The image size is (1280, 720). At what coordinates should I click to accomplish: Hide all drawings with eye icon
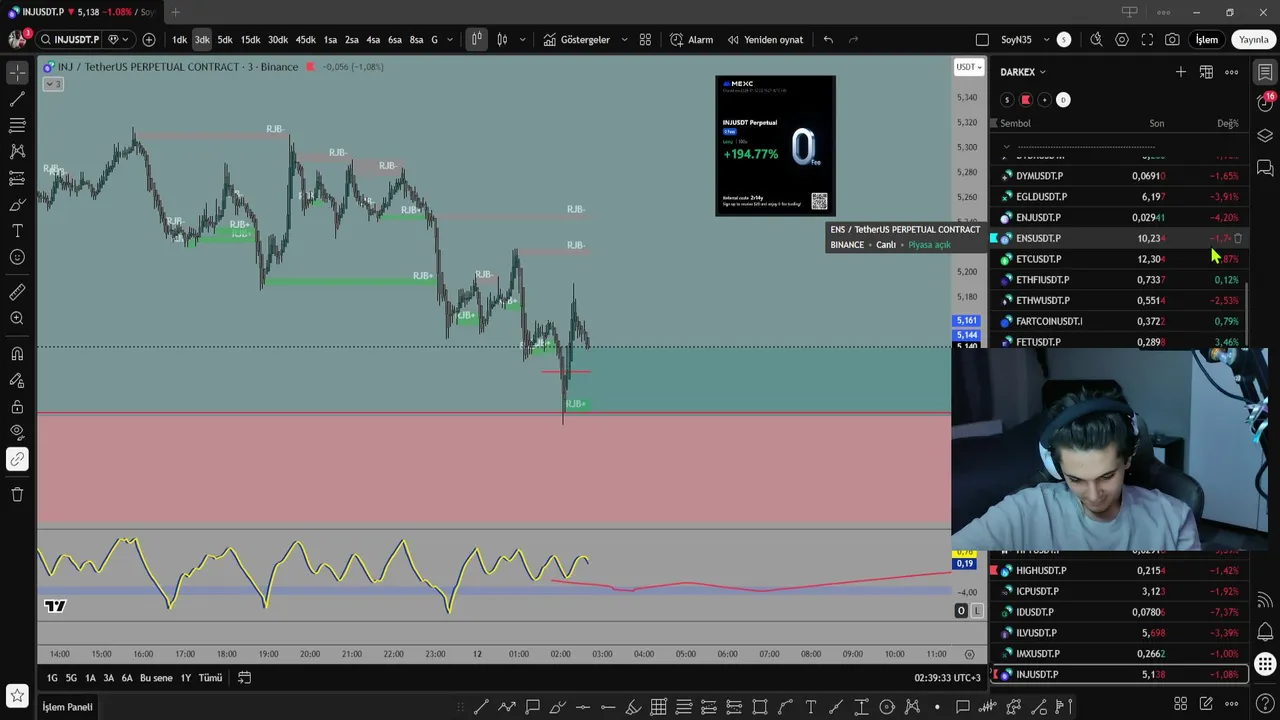coord(17,432)
